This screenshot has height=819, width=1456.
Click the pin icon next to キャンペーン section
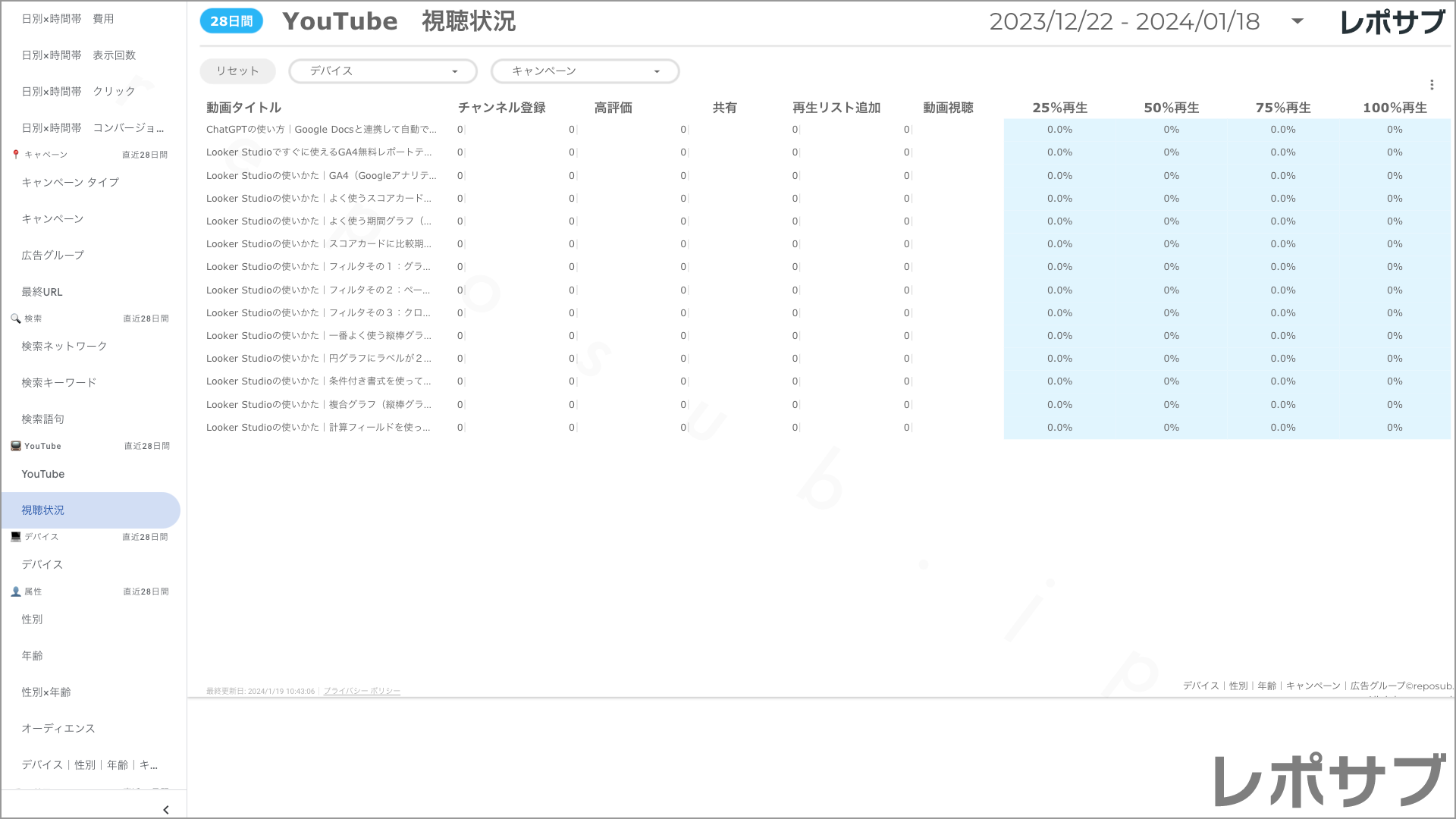tap(14, 154)
